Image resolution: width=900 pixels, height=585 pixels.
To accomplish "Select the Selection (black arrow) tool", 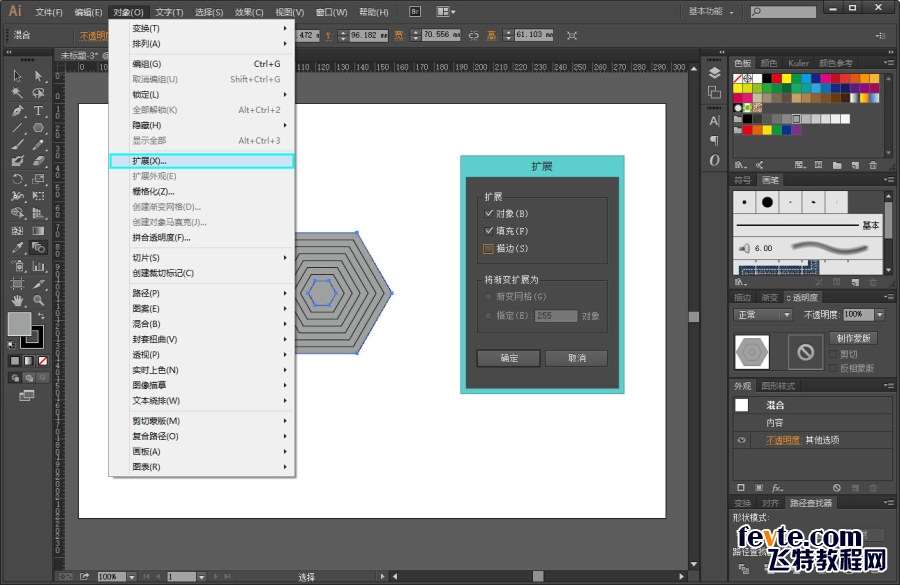I will coord(17,75).
